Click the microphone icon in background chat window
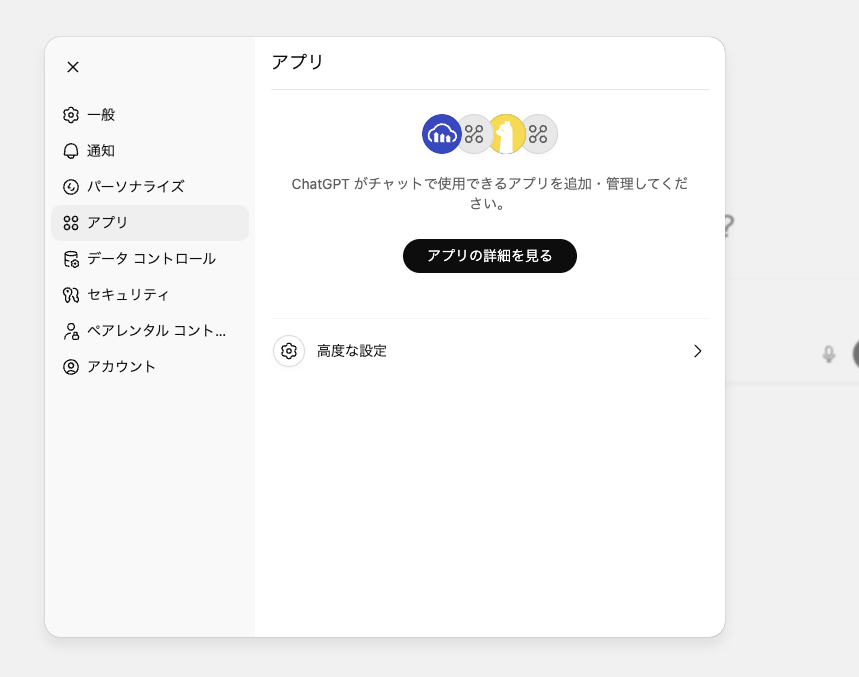The width and height of the screenshot is (859, 677). click(829, 354)
